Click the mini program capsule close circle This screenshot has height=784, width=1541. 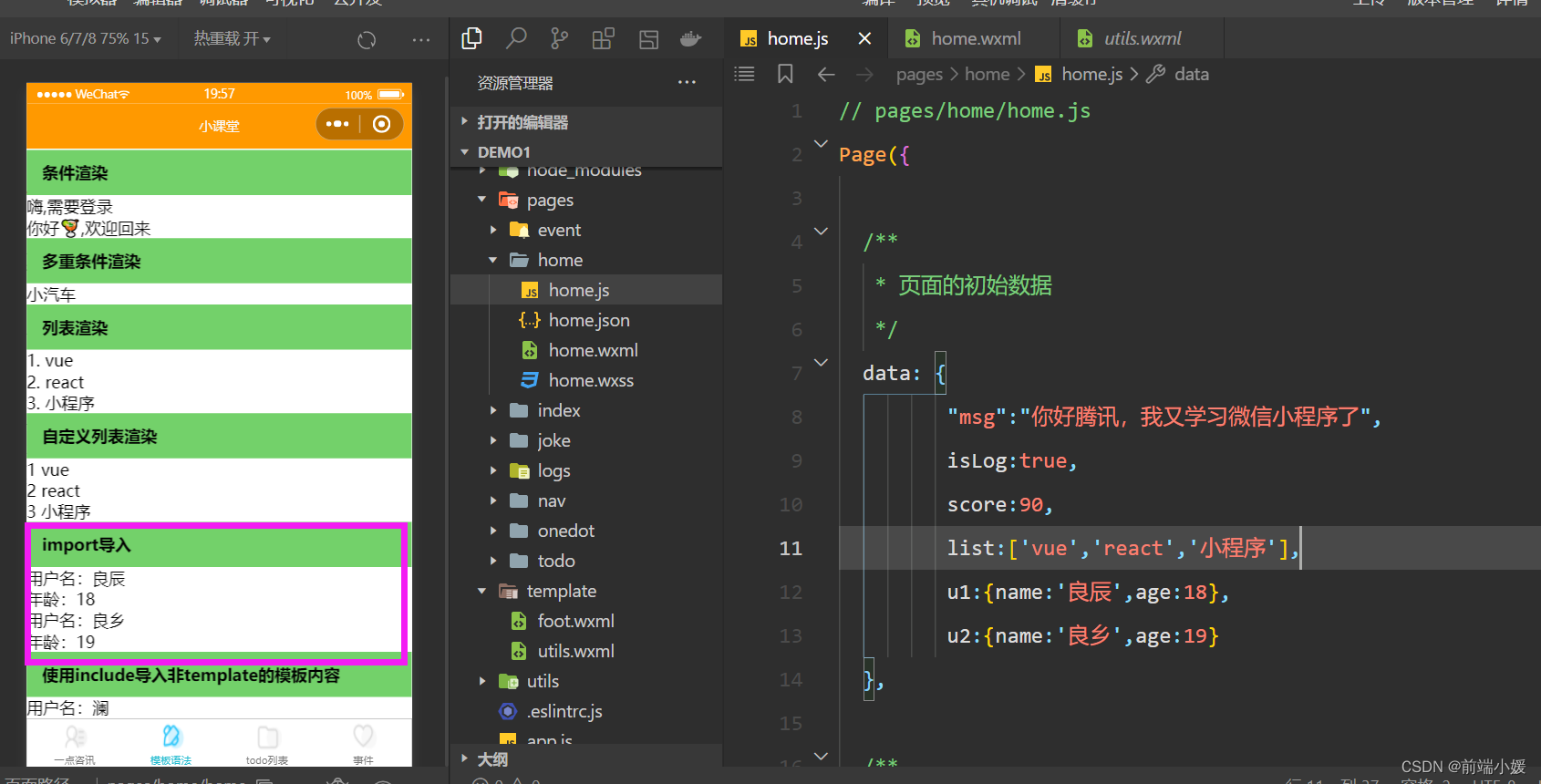click(382, 124)
